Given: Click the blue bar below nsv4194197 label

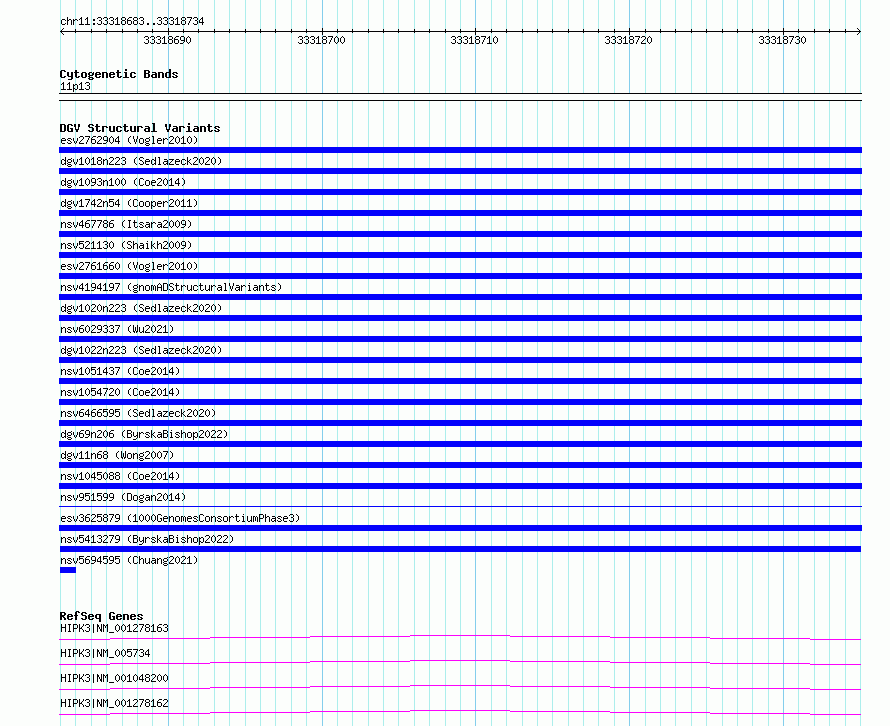Looking at the screenshot, I should coord(460,297).
